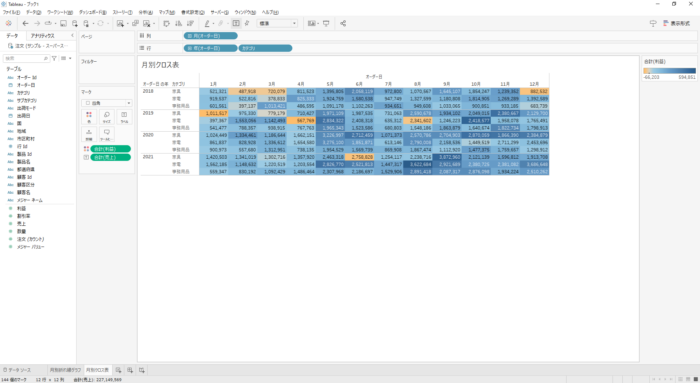700x383 pixels.
Task: Click the カテゴリ pill on rows shelf
Action: pyautogui.click(x=266, y=48)
